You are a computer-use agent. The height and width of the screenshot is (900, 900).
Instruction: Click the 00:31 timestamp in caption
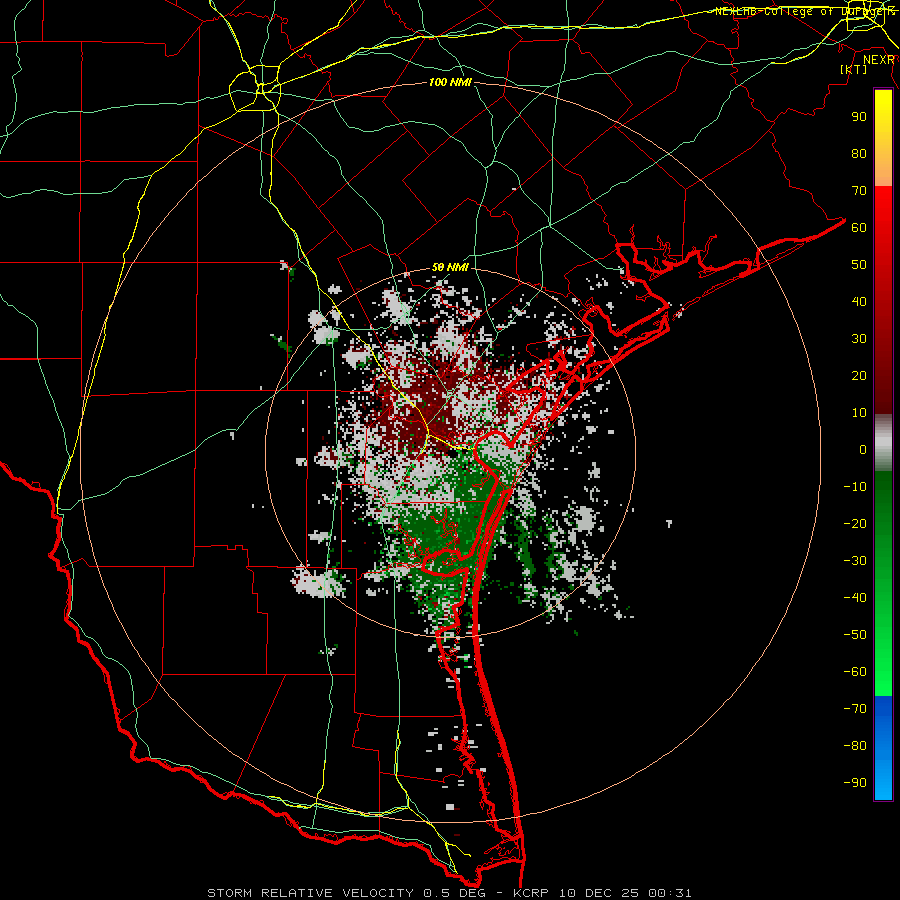(670, 893)
